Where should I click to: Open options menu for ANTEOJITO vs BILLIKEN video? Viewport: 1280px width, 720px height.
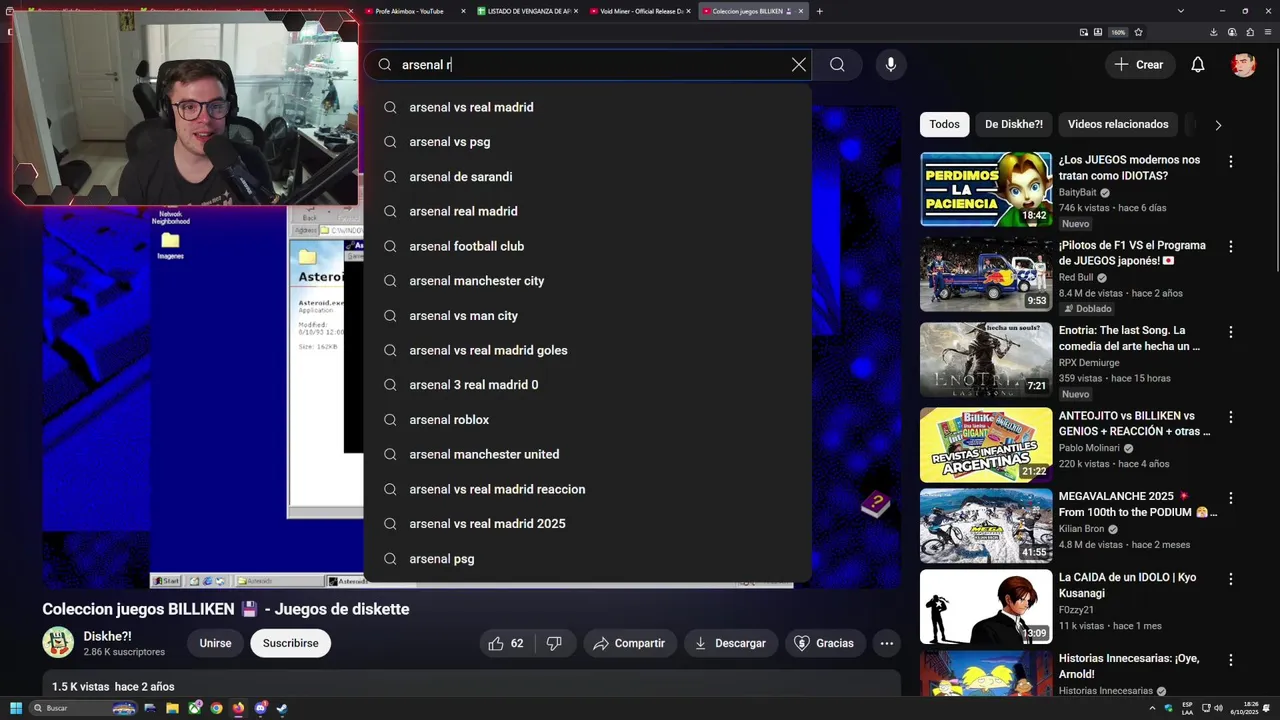tap(1231, 416)
